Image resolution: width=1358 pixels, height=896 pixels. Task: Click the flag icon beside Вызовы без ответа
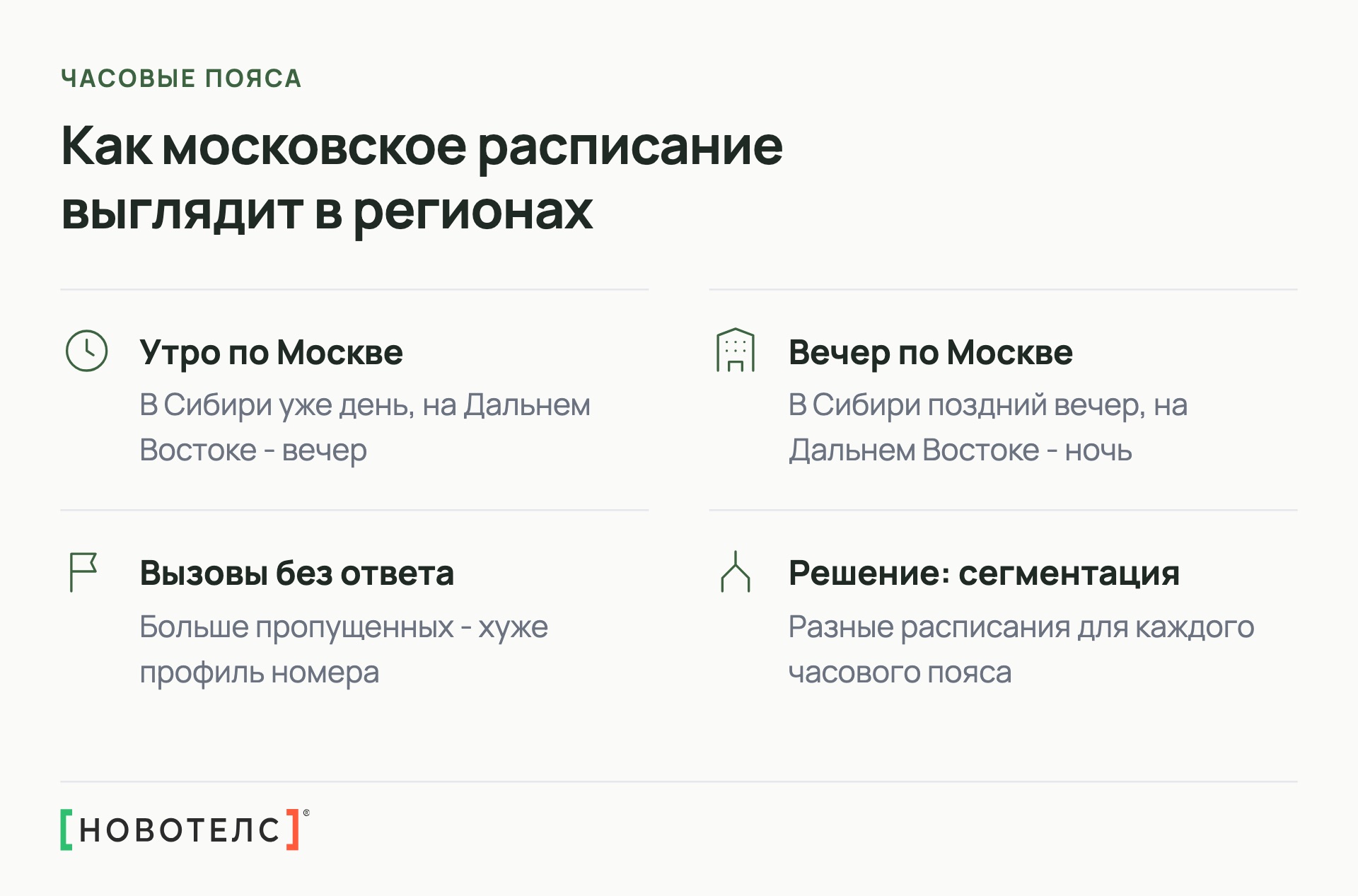click(x=83, y=572)
